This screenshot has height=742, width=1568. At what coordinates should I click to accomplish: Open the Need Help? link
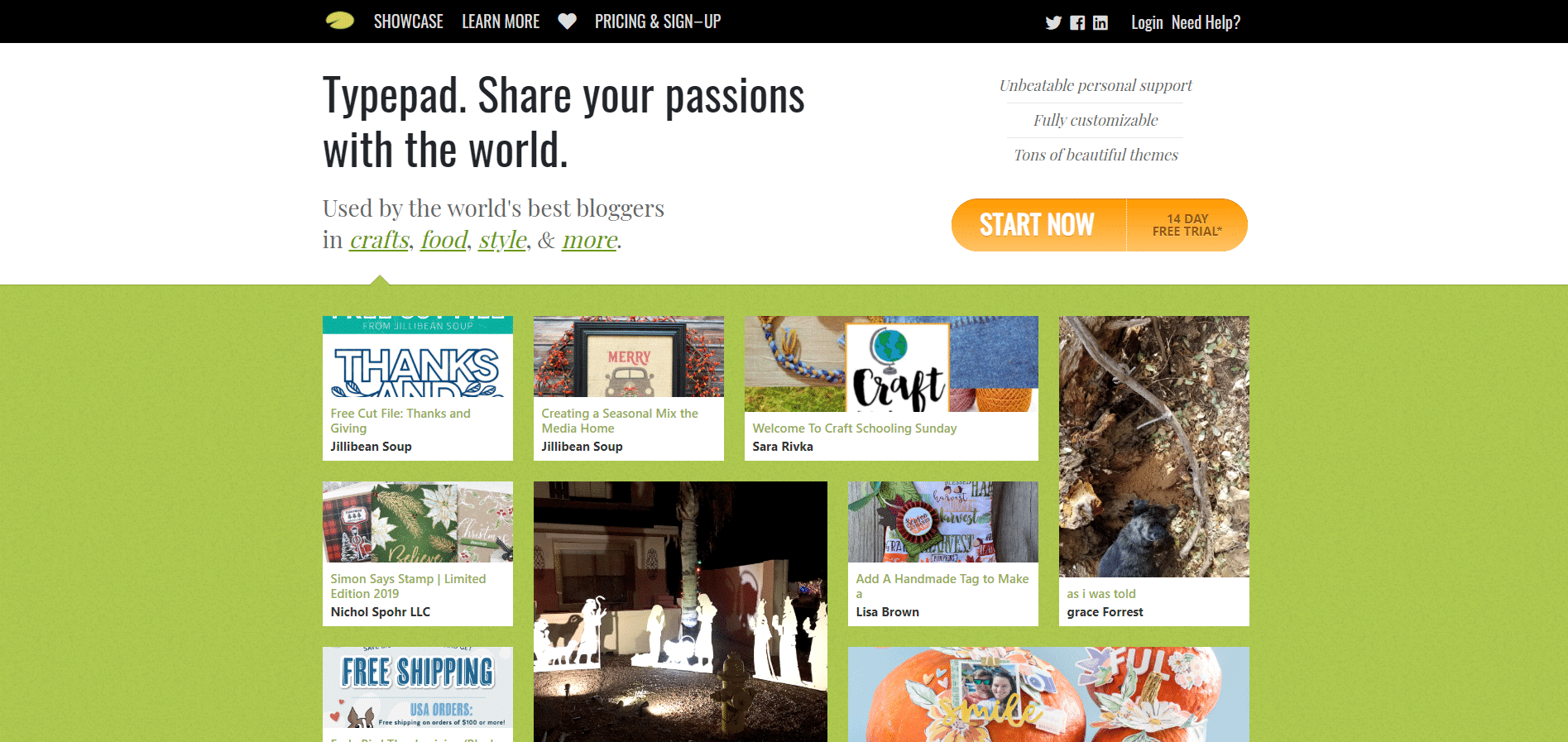click(x=1206, y=22)
